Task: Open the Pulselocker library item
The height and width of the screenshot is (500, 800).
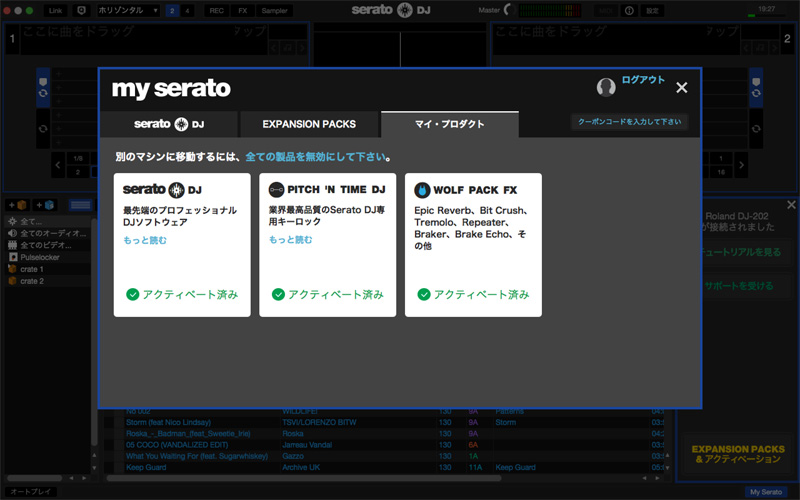Action: [40, 257]
